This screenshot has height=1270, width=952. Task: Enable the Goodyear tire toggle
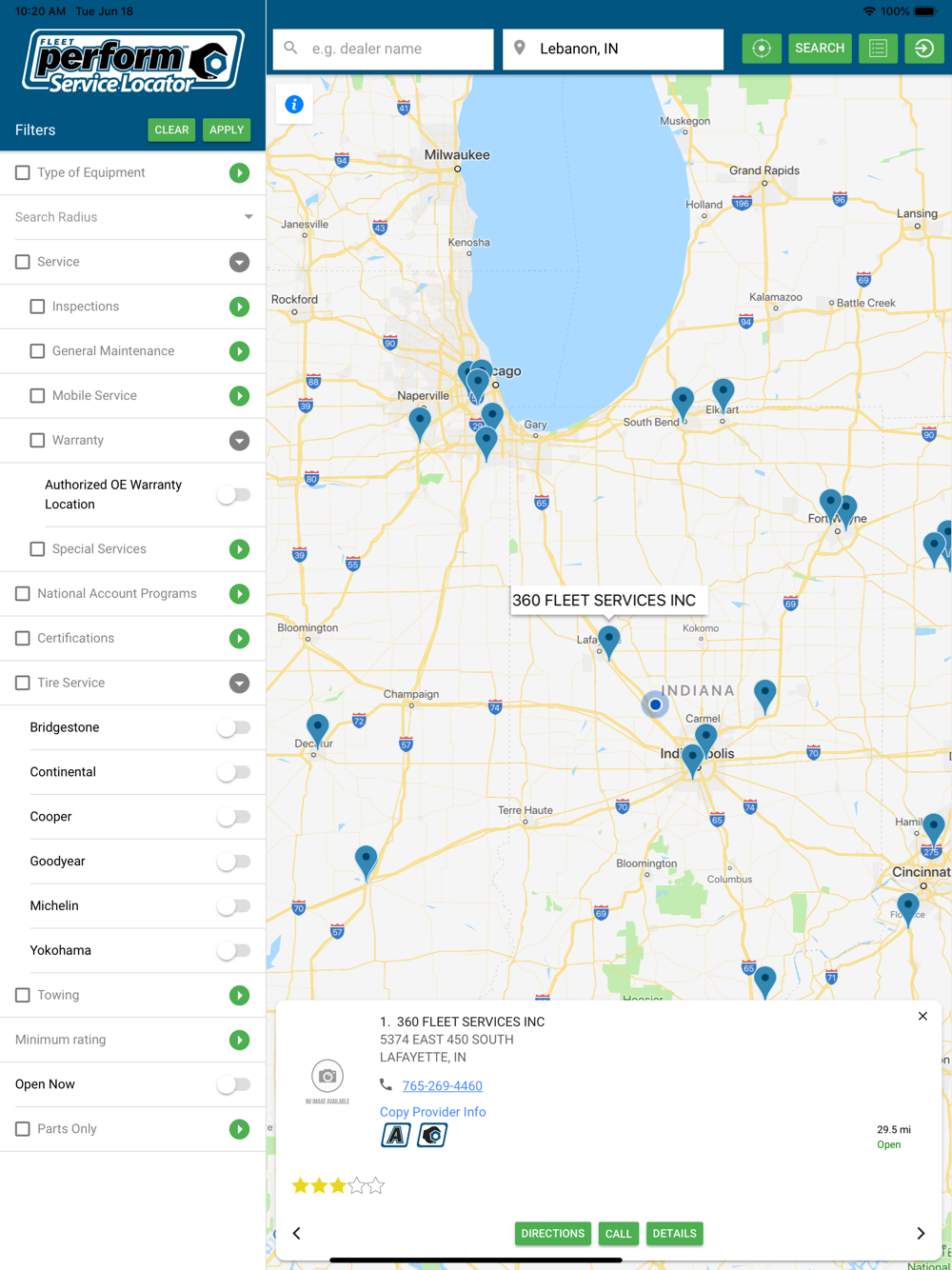(x=233, y=862)
